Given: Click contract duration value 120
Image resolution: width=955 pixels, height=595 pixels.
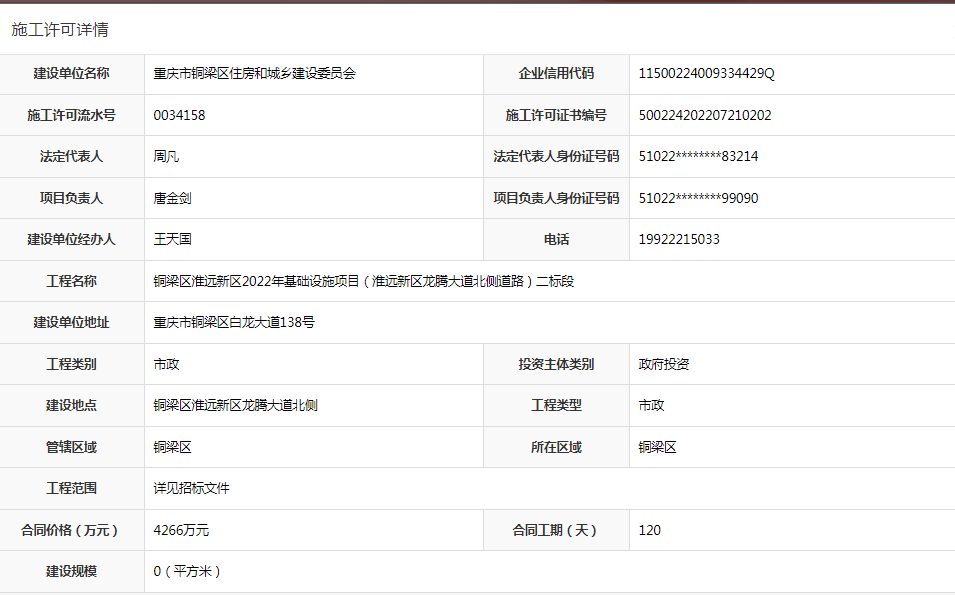Looking at the screenshot, I should tap(650, 530).
